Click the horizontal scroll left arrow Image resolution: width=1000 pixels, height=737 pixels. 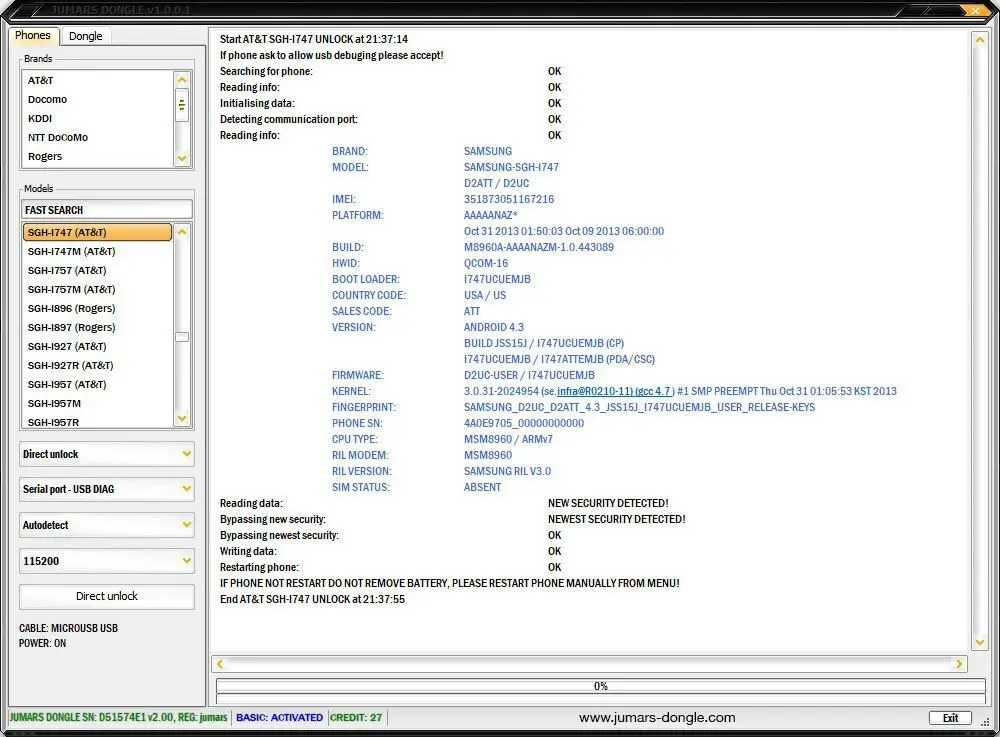219,664
